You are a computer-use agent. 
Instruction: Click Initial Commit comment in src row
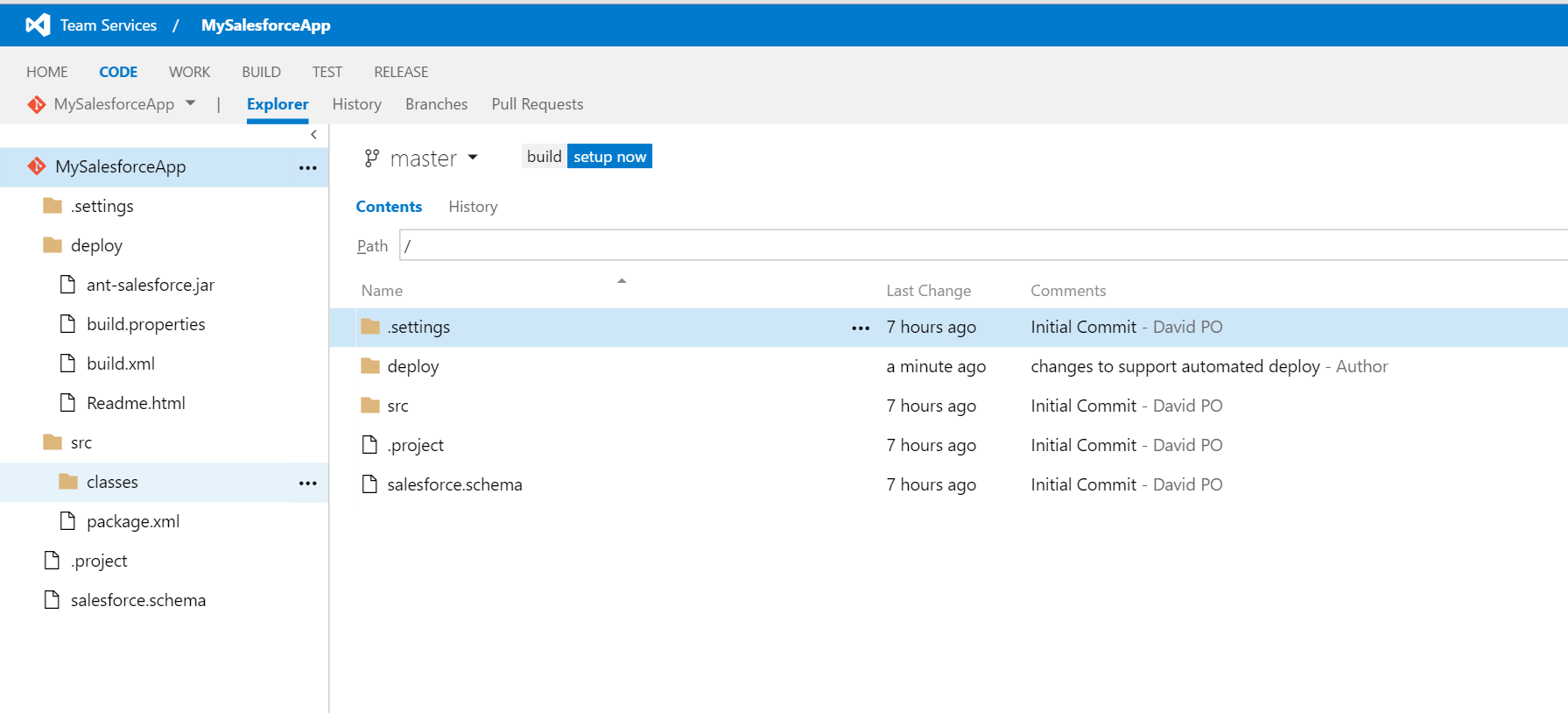(x=1083, y=406)
